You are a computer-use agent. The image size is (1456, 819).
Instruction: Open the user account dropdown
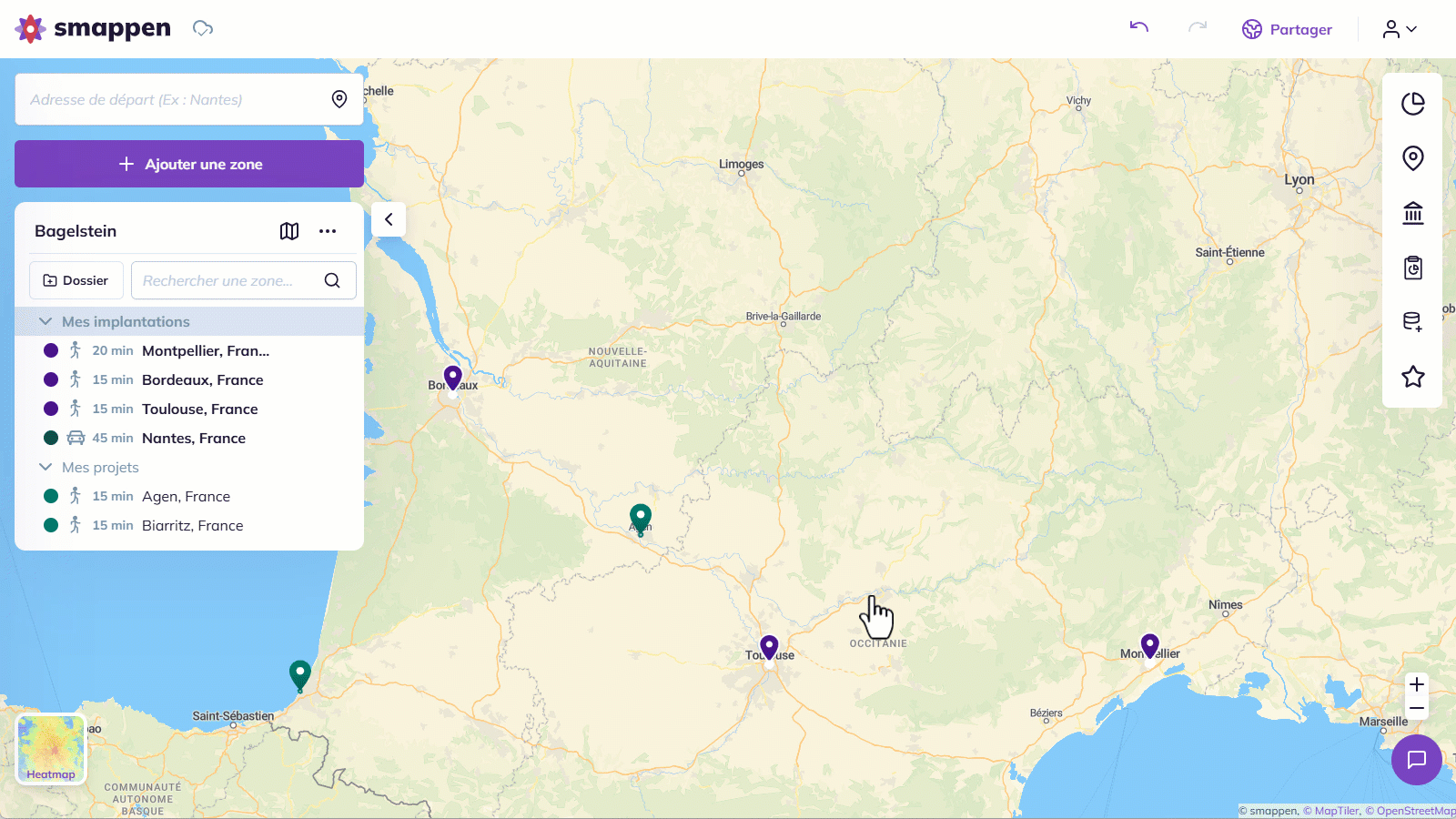tap(1400, 29)
